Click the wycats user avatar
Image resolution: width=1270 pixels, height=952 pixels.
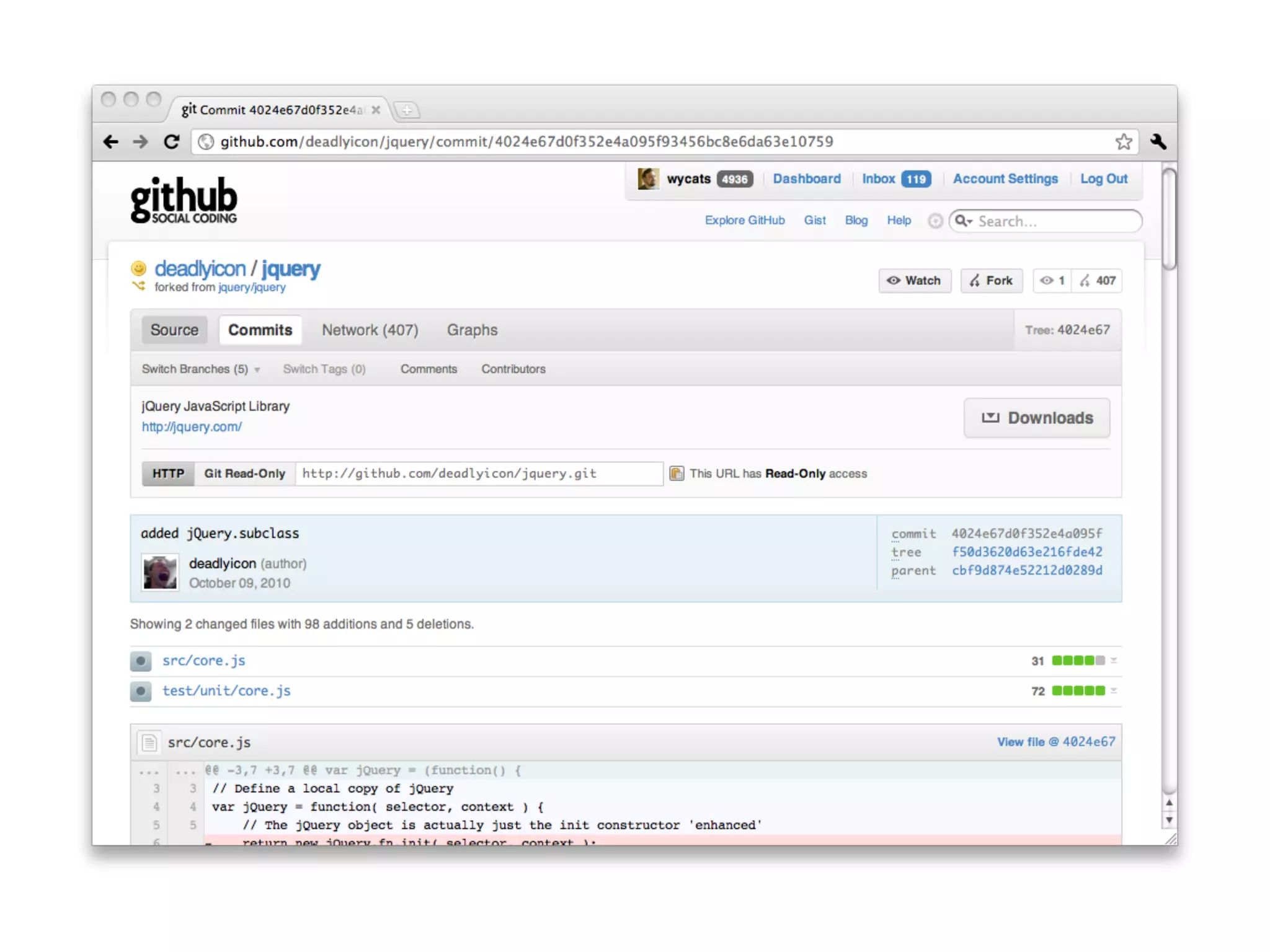pos(648,179)
